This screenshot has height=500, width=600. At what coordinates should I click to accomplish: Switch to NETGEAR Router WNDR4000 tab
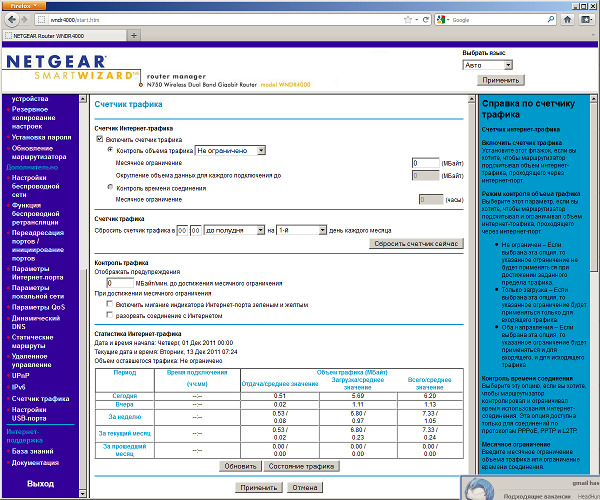pos(64,36)
